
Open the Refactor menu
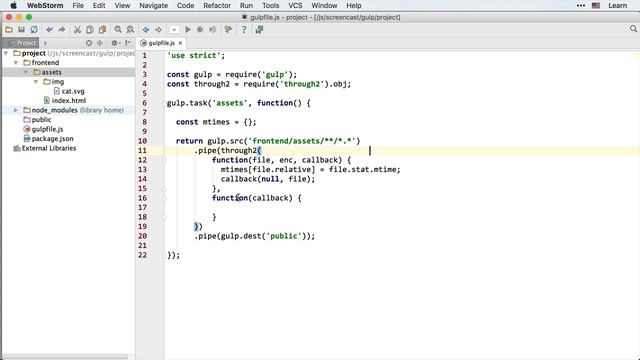point(217,5)
